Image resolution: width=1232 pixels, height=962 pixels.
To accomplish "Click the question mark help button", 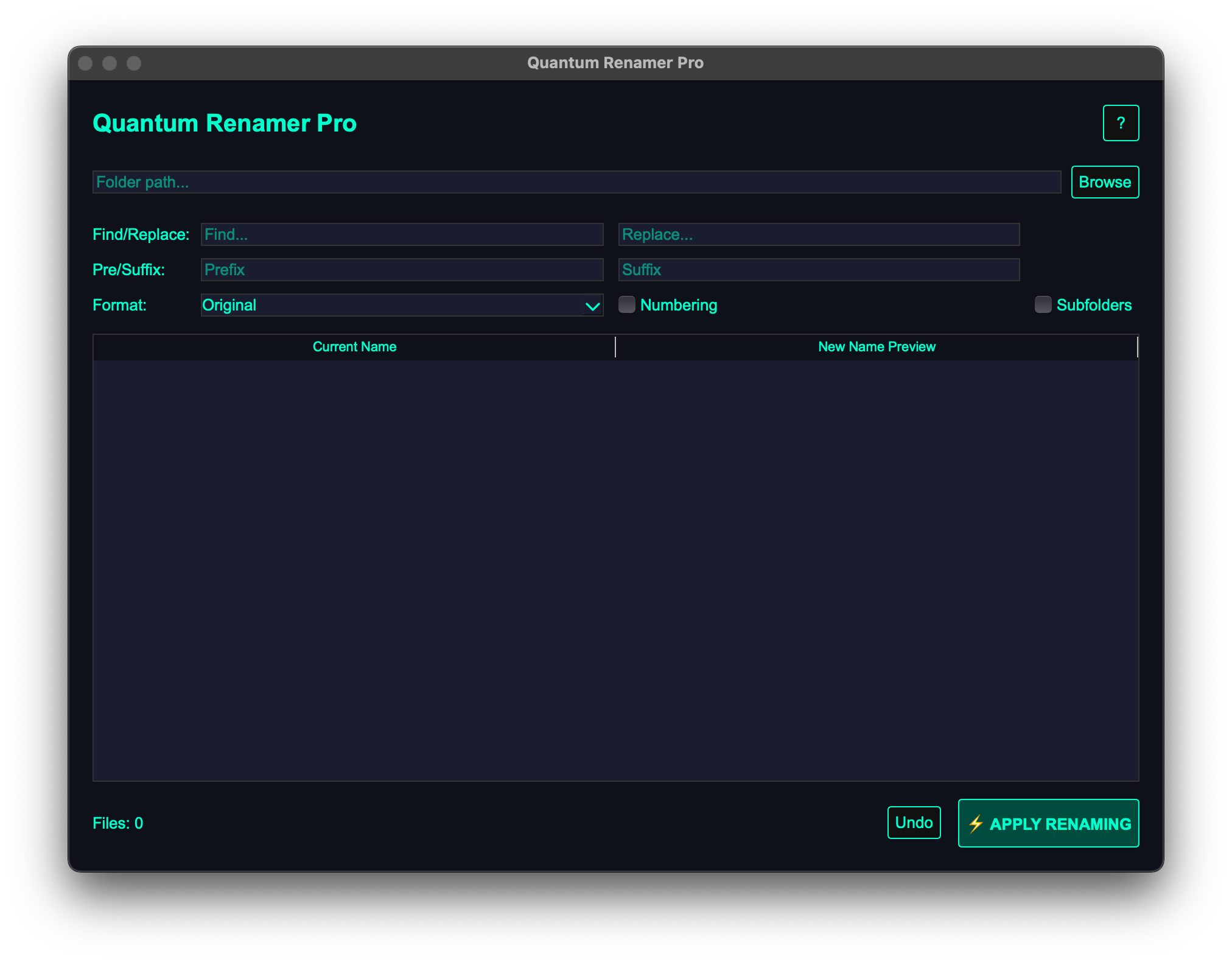I will pos(1121,123).
